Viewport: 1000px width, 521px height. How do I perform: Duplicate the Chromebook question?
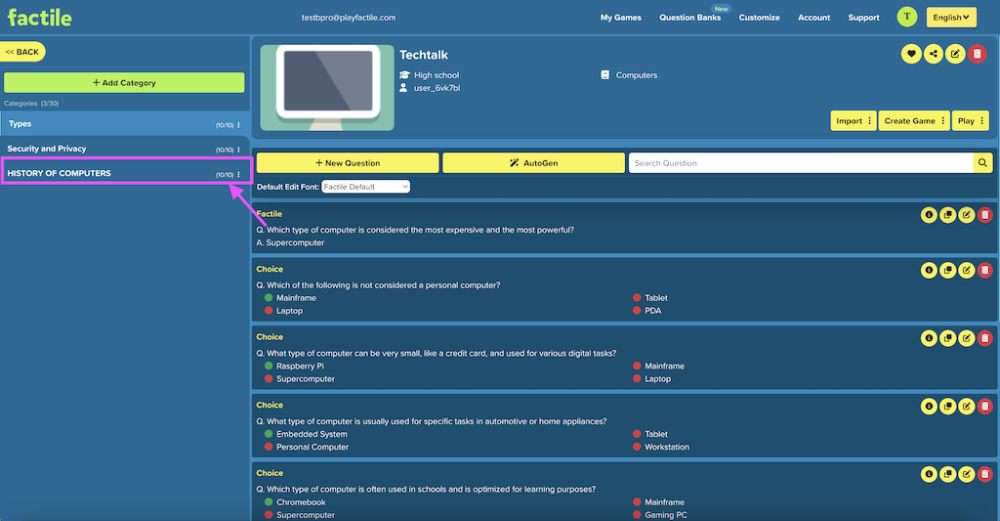pyautogui.click(x=948, y=474)
